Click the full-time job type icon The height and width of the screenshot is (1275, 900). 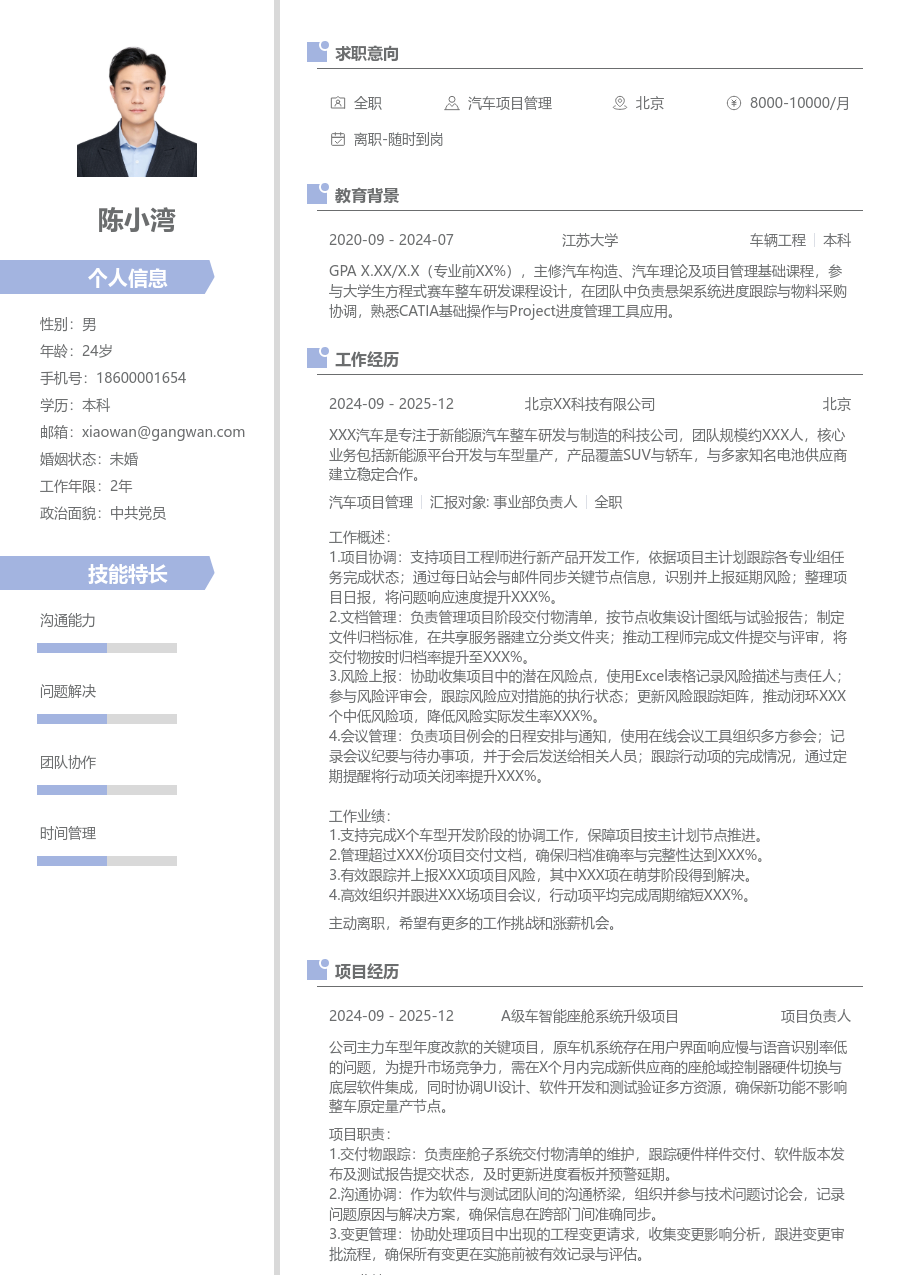(x=337, y=103)
